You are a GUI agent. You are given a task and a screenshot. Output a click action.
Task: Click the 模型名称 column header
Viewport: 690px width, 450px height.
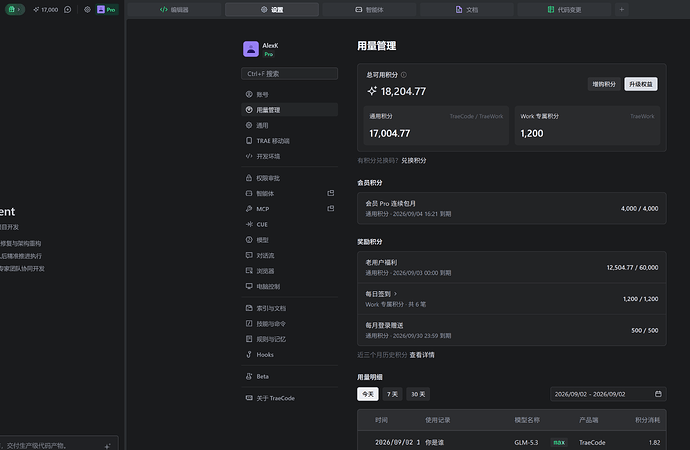point(527,420)
